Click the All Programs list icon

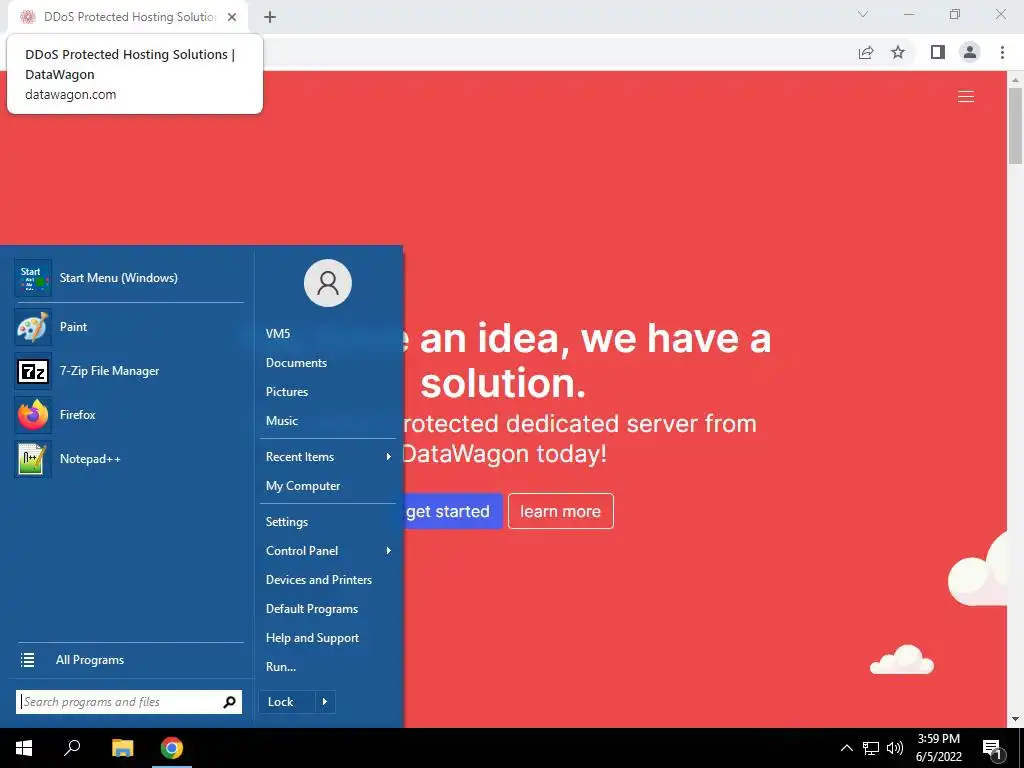pyautogui.click(x=27, y=660)
